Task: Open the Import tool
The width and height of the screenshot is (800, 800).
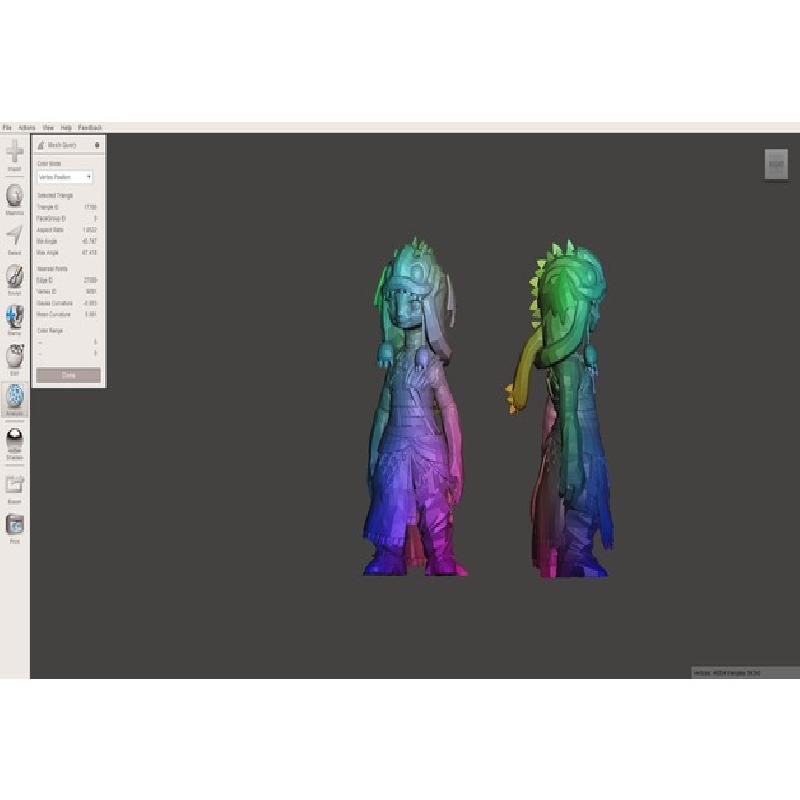Action: [15, 156]
